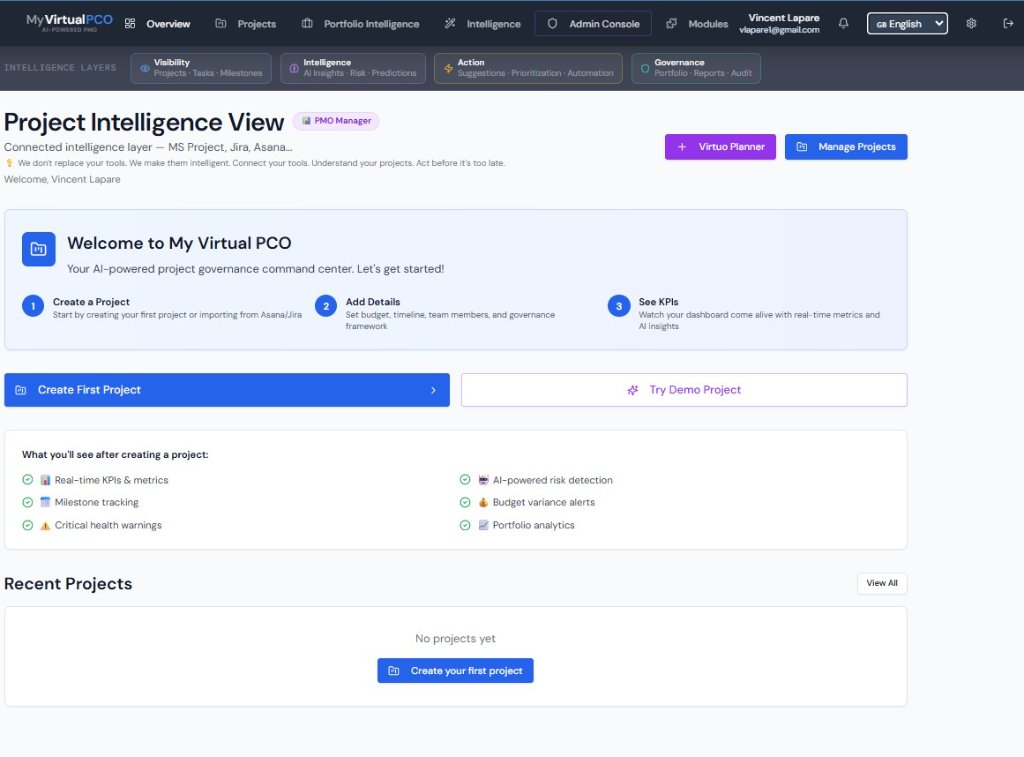
Task: Click the Governance shield icon
Action: coord(645,68)
